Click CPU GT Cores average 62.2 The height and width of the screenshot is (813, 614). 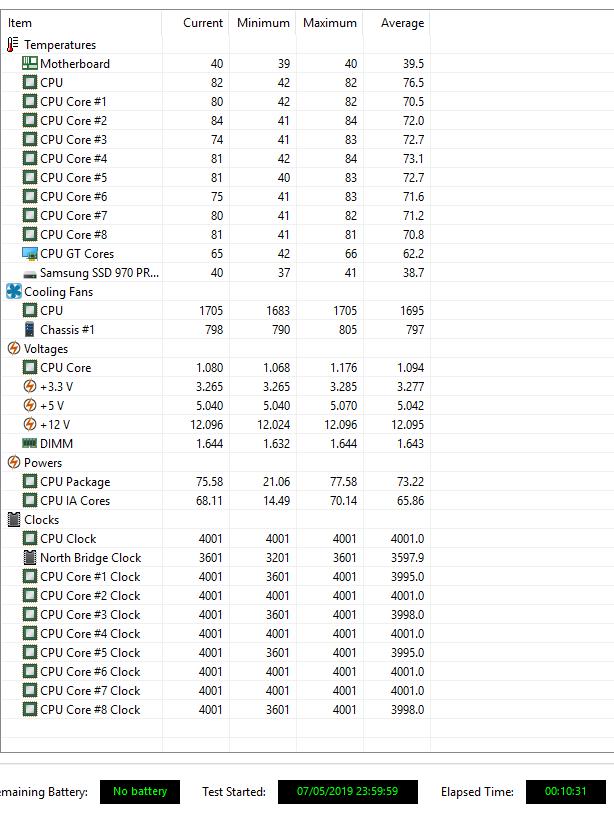click(413, 254)
